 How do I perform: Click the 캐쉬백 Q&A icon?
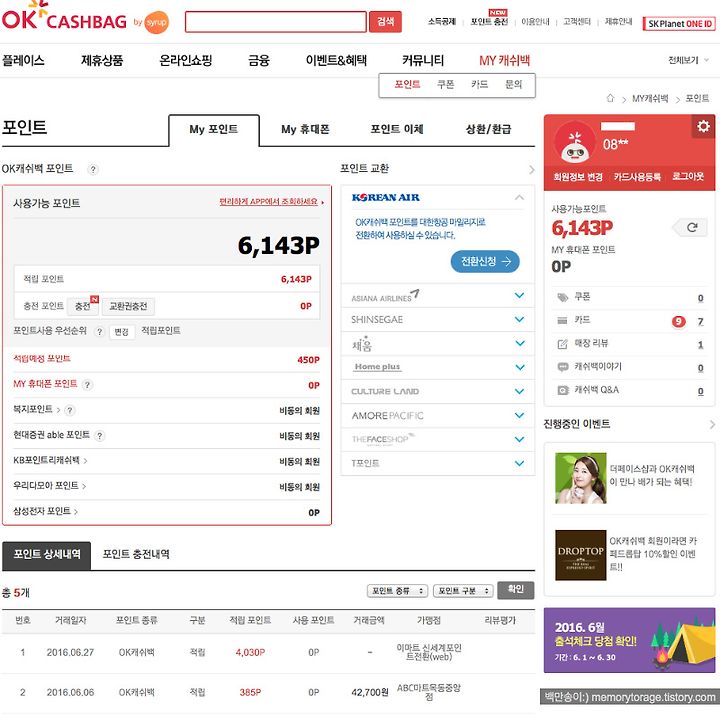click(562, 390)
